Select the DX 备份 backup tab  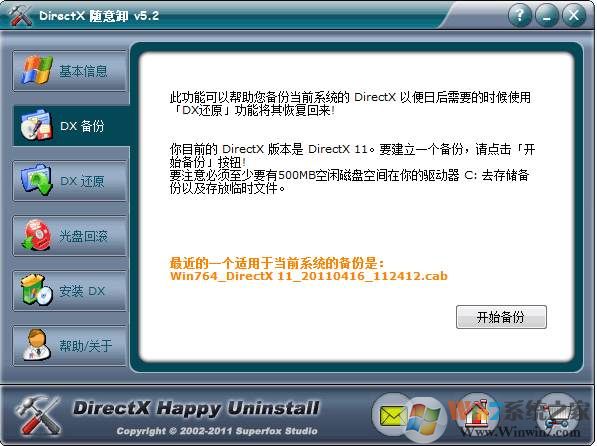point(71,126)
